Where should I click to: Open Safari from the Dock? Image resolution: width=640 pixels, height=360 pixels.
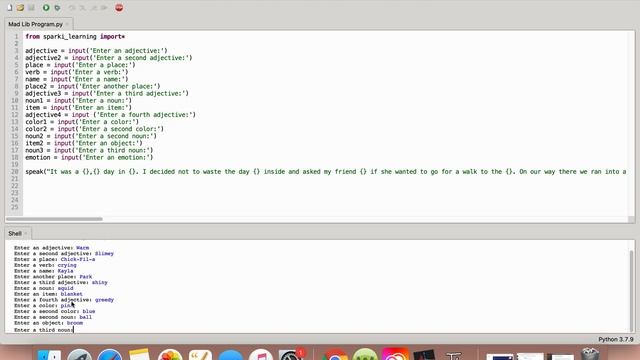(x=109, y=355)
